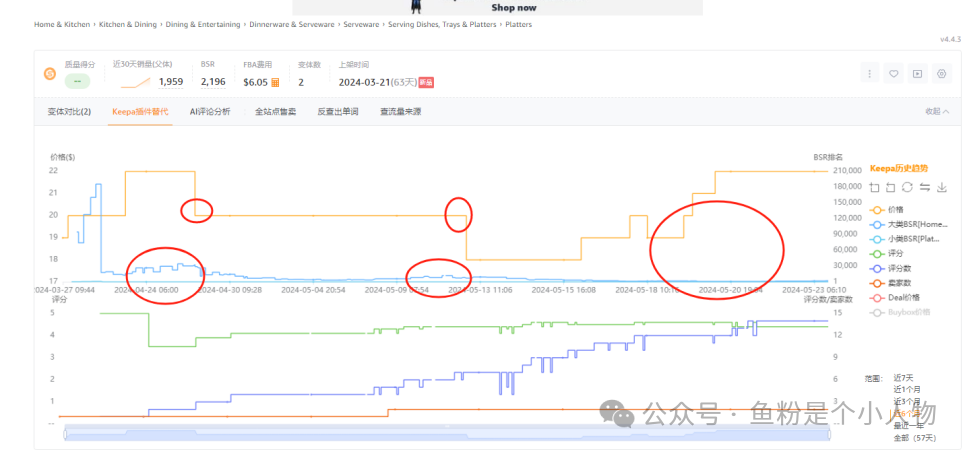Click the Dinnerware & Serveware breadcrumb

[292, 25]
